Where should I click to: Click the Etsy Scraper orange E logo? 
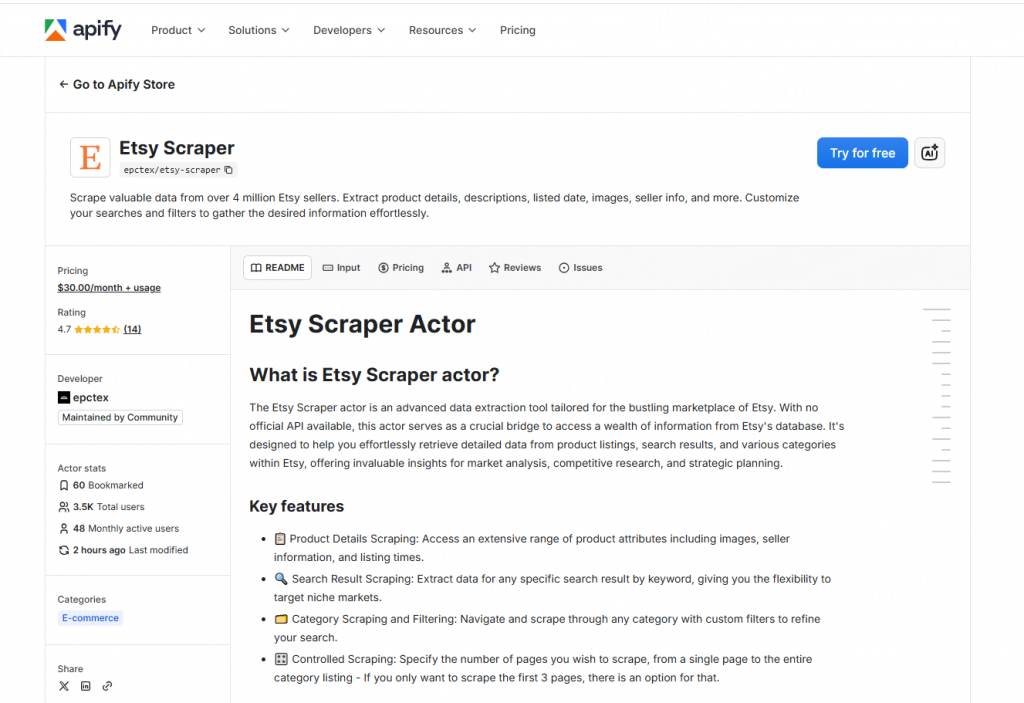pyautogui.click(x=90, y=158)
